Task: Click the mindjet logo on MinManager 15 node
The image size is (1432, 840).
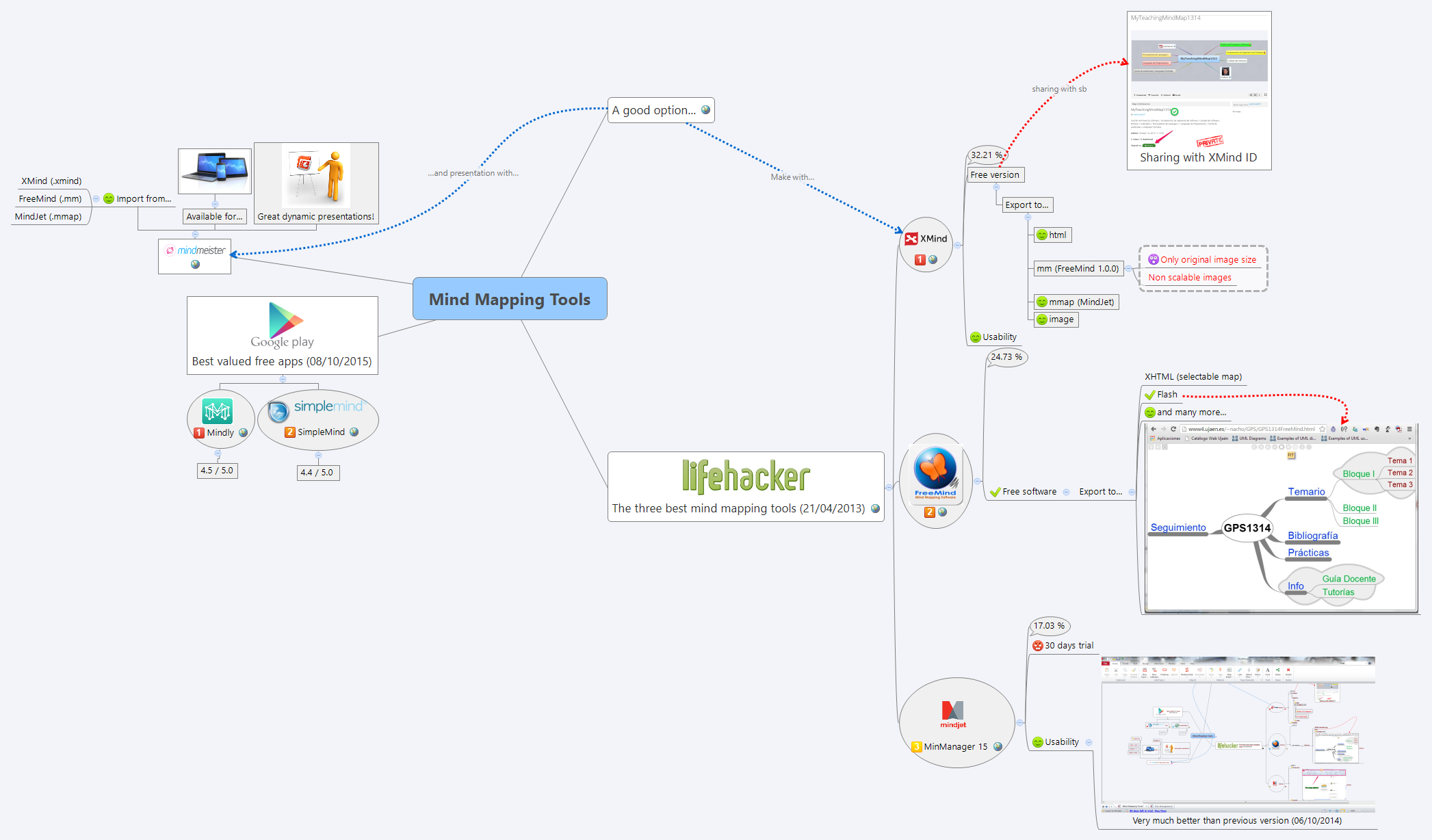Action: tap(953, 711)
